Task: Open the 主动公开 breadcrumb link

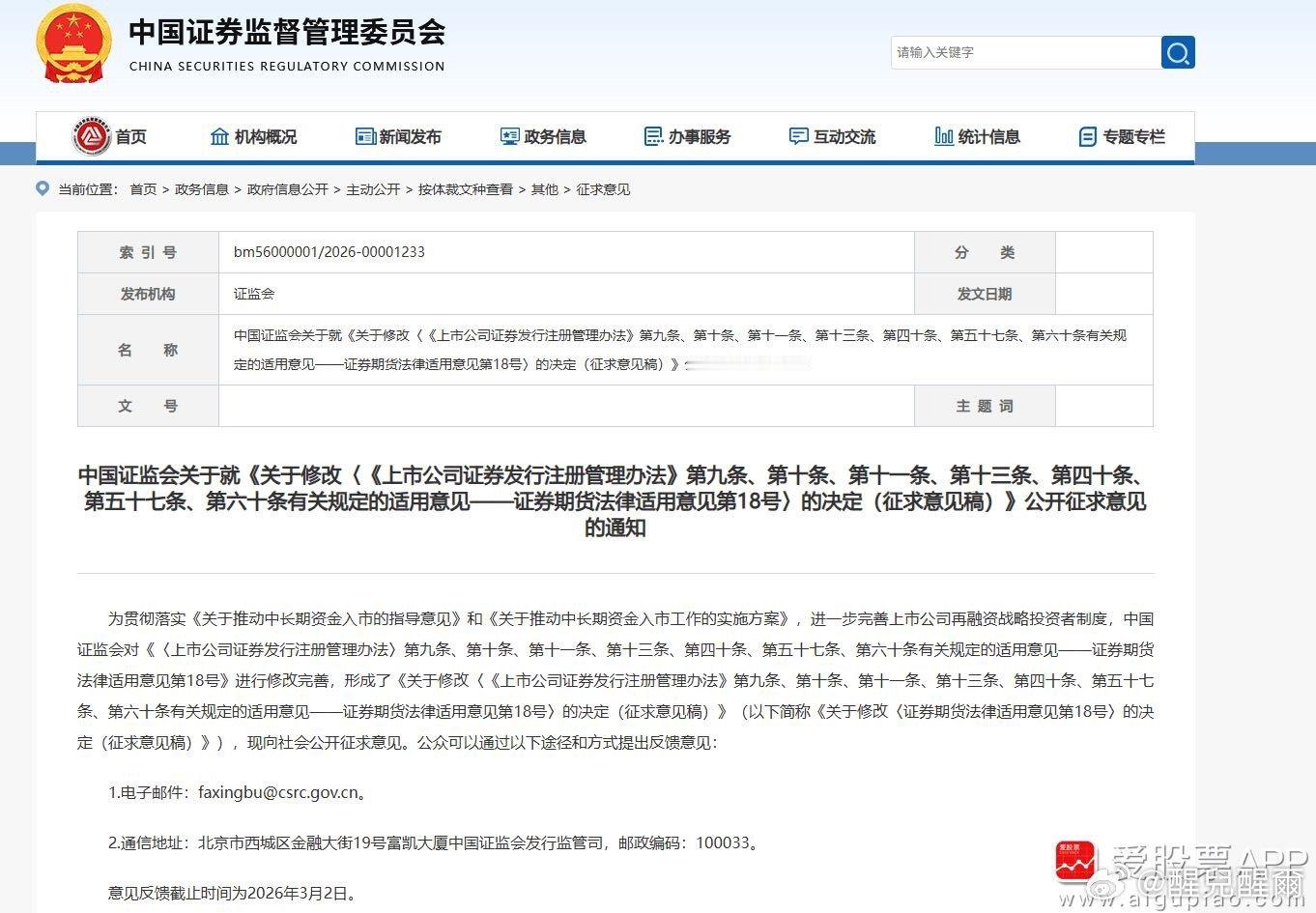Action: [373, 189]
